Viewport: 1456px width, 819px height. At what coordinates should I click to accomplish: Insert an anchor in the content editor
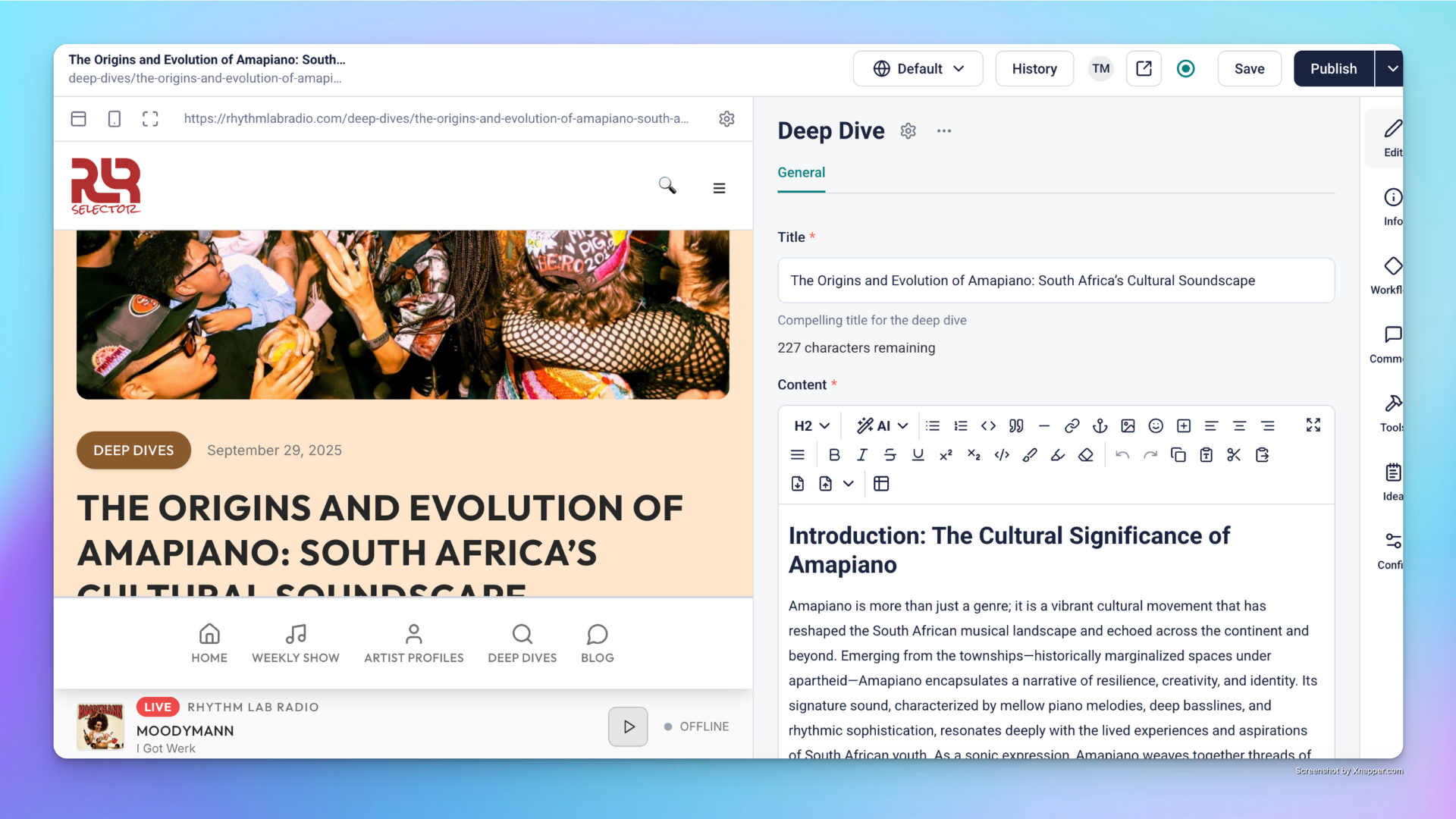tap(1100, 426)
